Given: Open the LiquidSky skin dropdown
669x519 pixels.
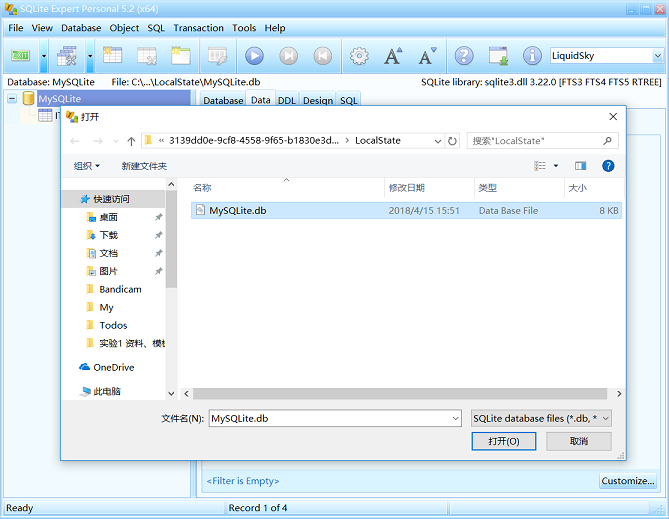Looking at the screenshot, I should pos(657,55).
